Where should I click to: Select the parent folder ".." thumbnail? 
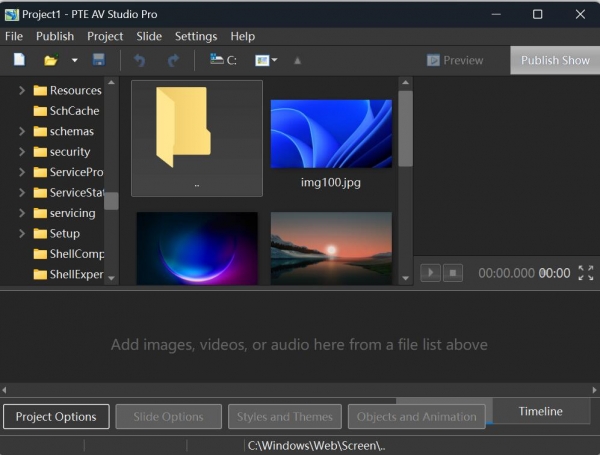pyautogui.click(x=197, y=138)
